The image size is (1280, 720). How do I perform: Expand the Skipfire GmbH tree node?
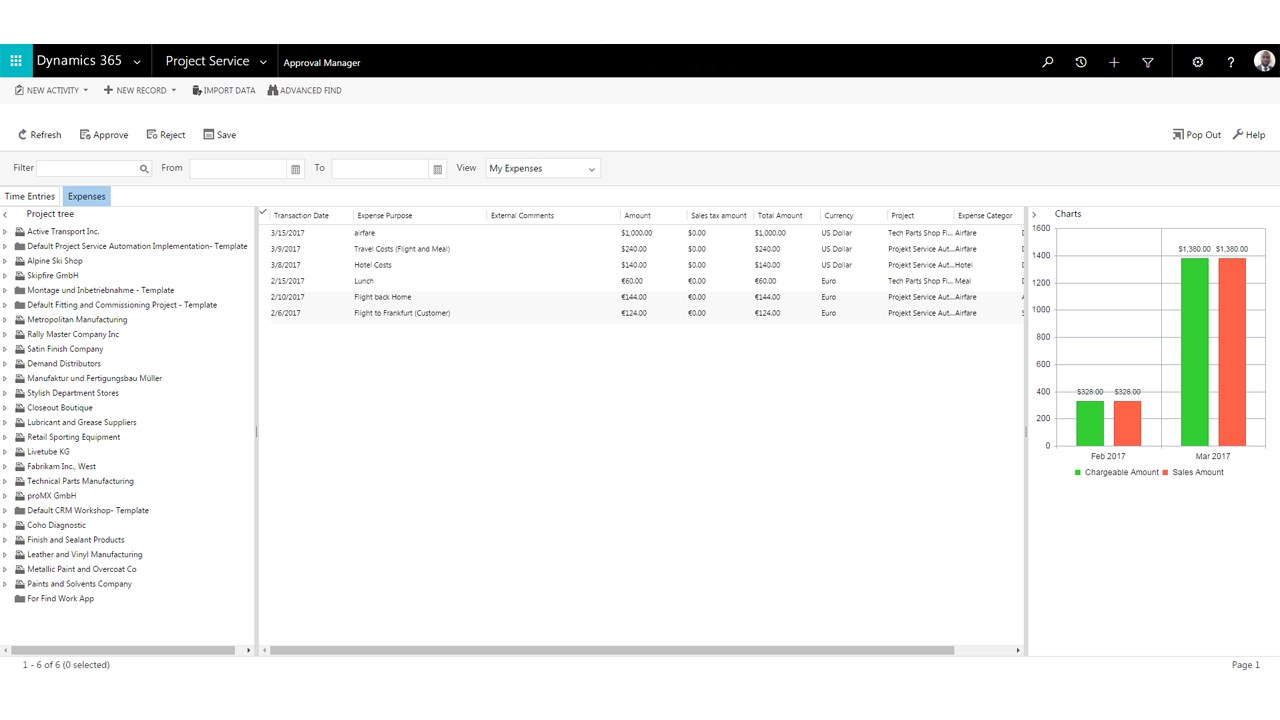[5, 276]
